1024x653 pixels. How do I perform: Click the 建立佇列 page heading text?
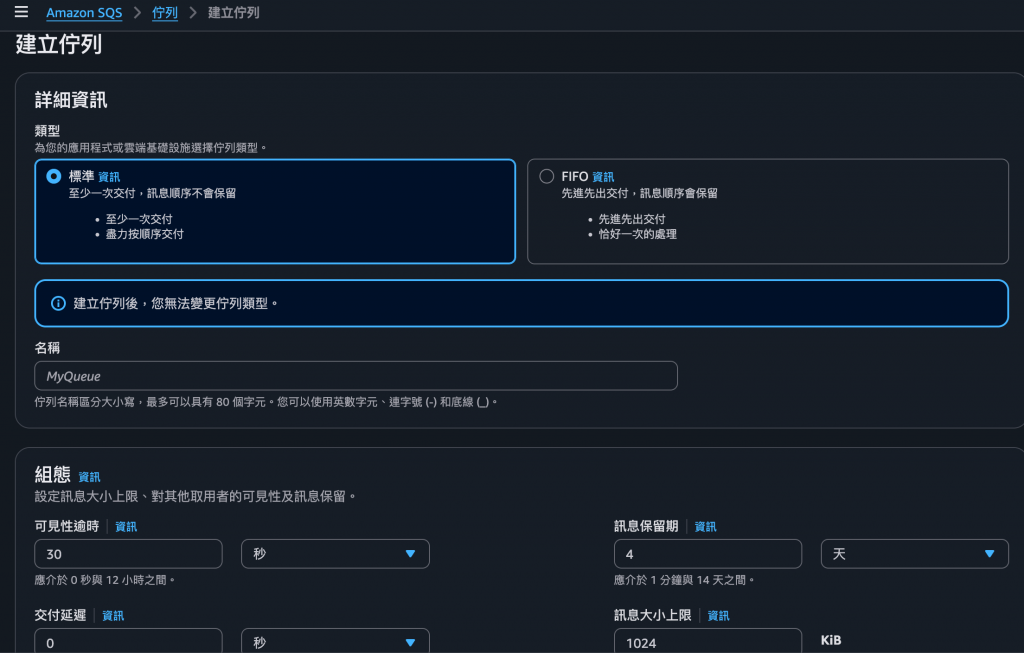tap(59, 44)
